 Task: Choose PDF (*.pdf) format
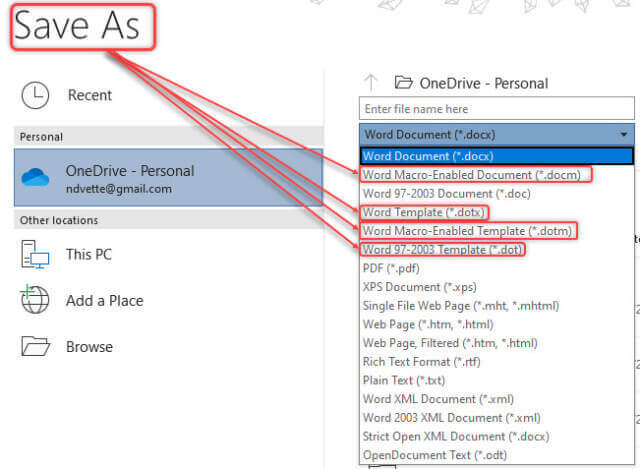391,269
